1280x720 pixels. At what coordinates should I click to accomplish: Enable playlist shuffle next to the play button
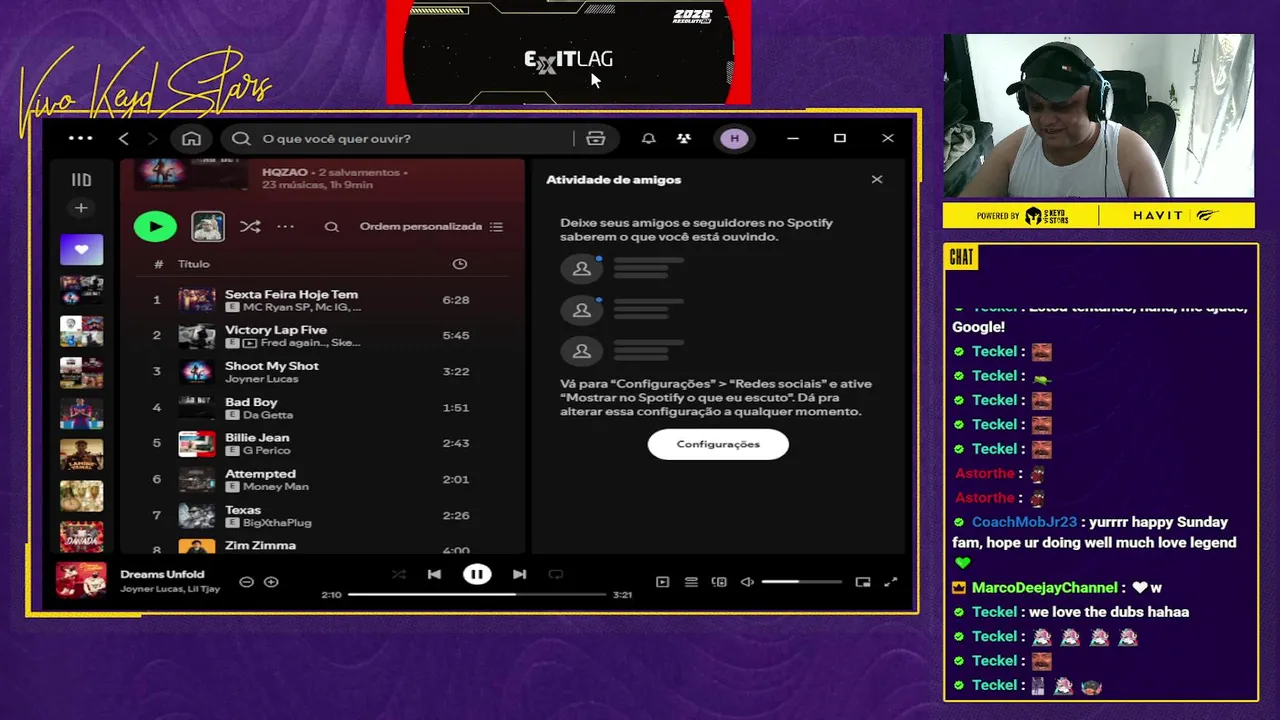point(250,227)
